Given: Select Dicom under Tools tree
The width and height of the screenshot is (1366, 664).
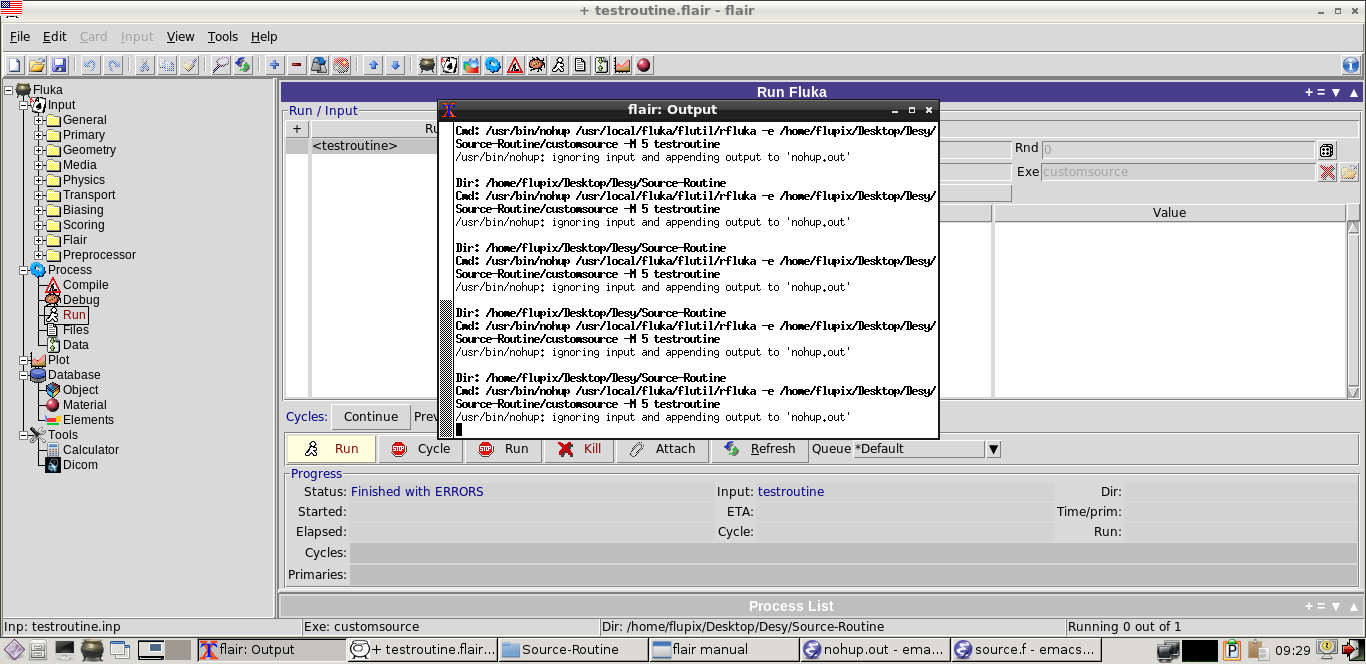Looking at the screenshot, I should point(80,465).
